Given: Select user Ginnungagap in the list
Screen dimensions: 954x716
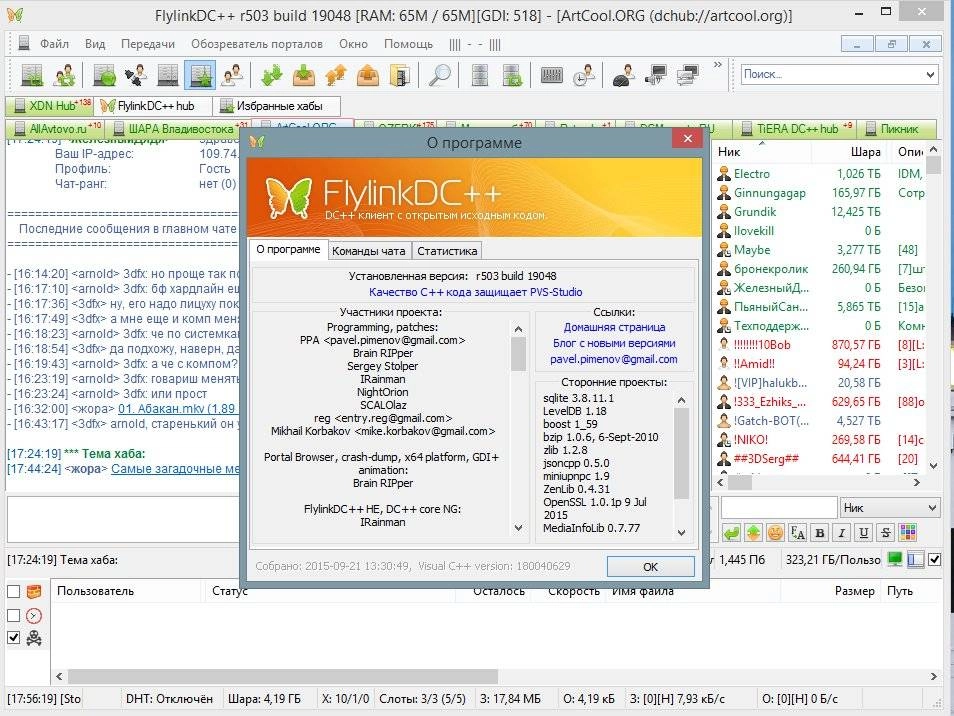Looking at the screenshot, I should coord(769,193).
